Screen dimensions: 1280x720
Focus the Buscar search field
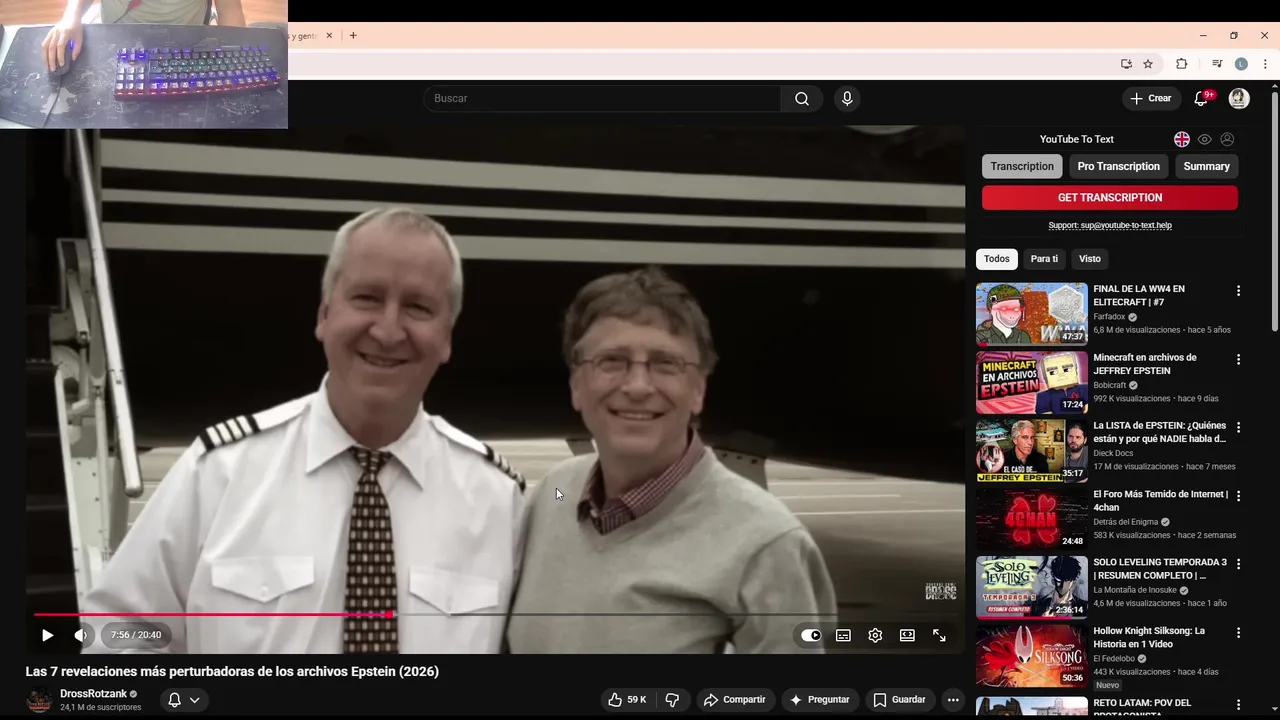(603, 98)
